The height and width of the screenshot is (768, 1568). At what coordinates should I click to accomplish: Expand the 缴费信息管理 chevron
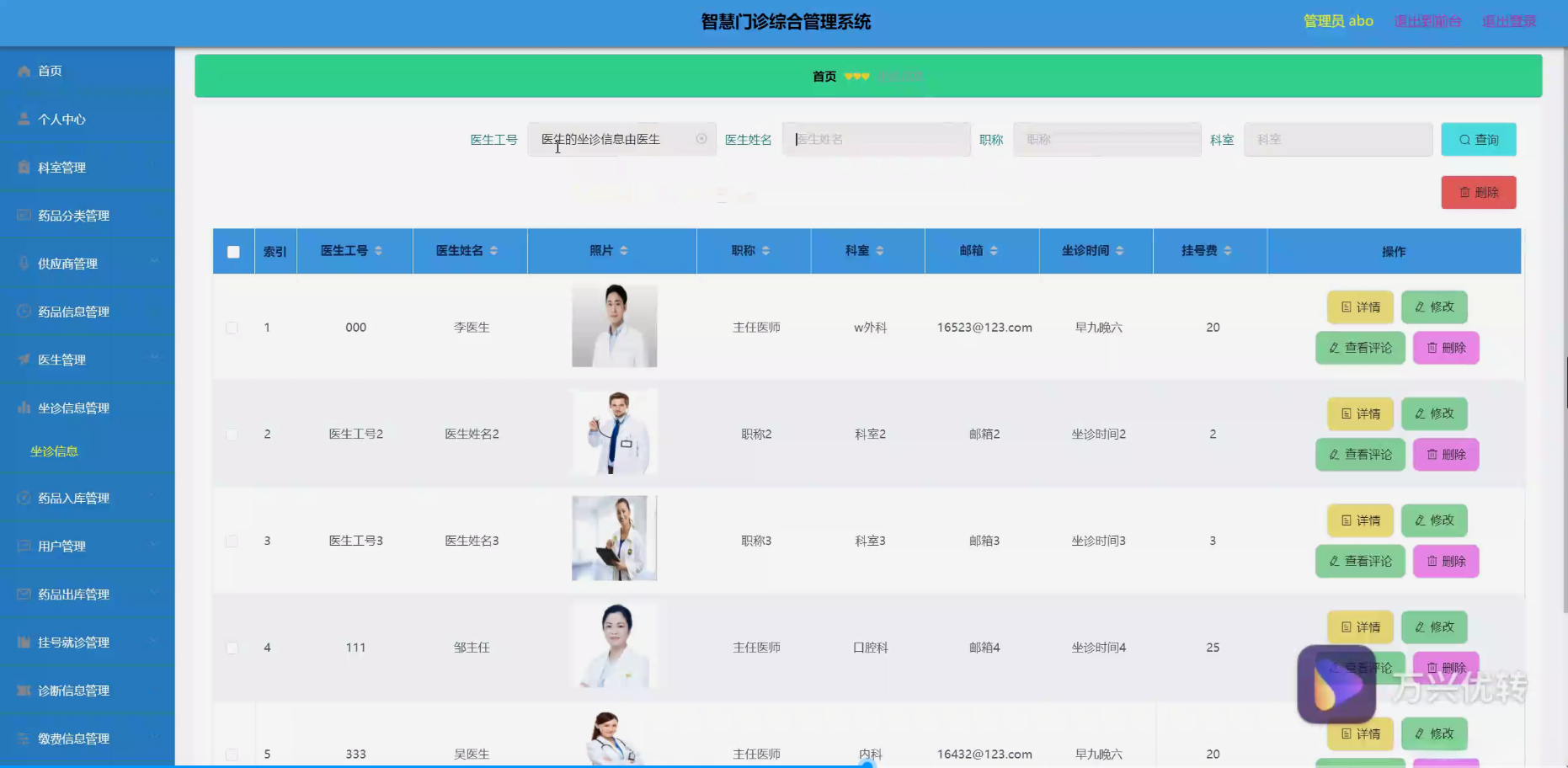pos(155,737)
